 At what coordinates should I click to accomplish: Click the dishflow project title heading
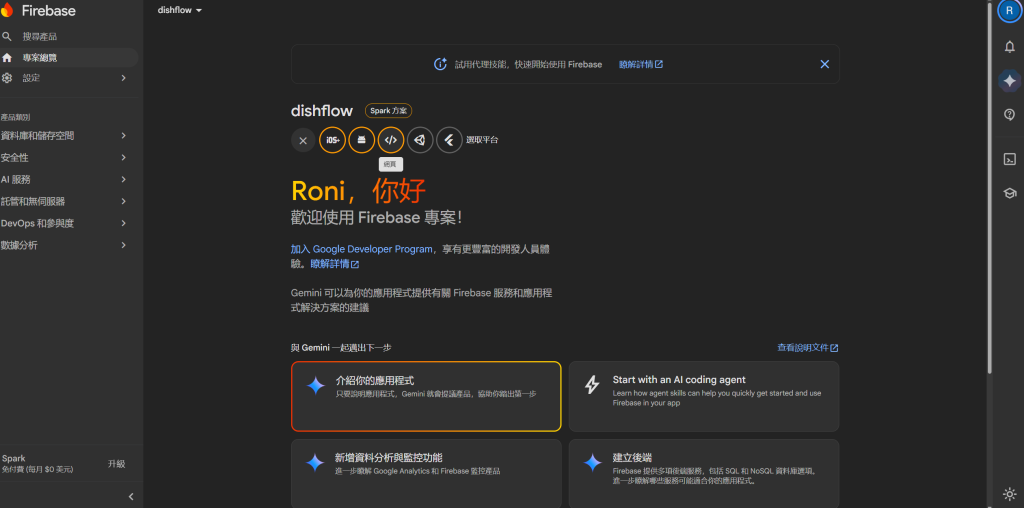[322, 111]
